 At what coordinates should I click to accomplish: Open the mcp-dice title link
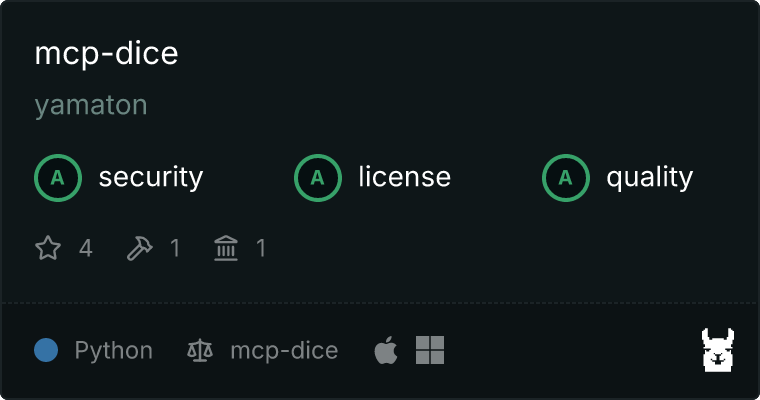(106, 53)
